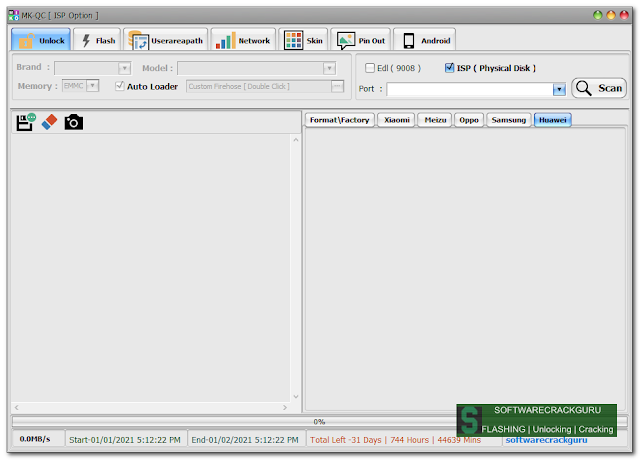Image resolution: width=640 pixels, height=460 pixels.
Task: Switch to the Flash tab
Action: tap(98, 40)
